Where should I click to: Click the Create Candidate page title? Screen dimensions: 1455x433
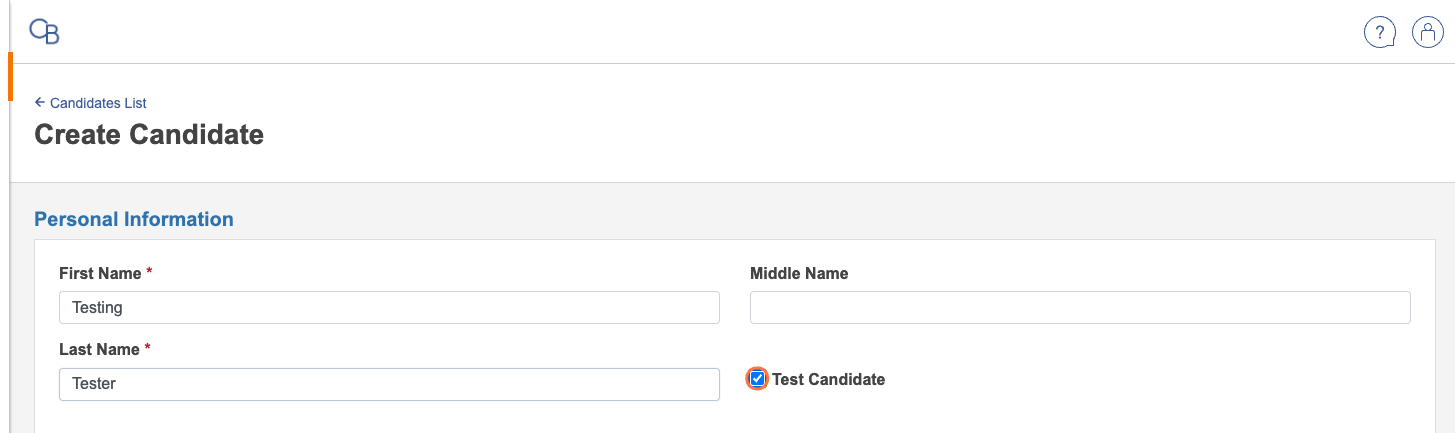tap(149, 134)
